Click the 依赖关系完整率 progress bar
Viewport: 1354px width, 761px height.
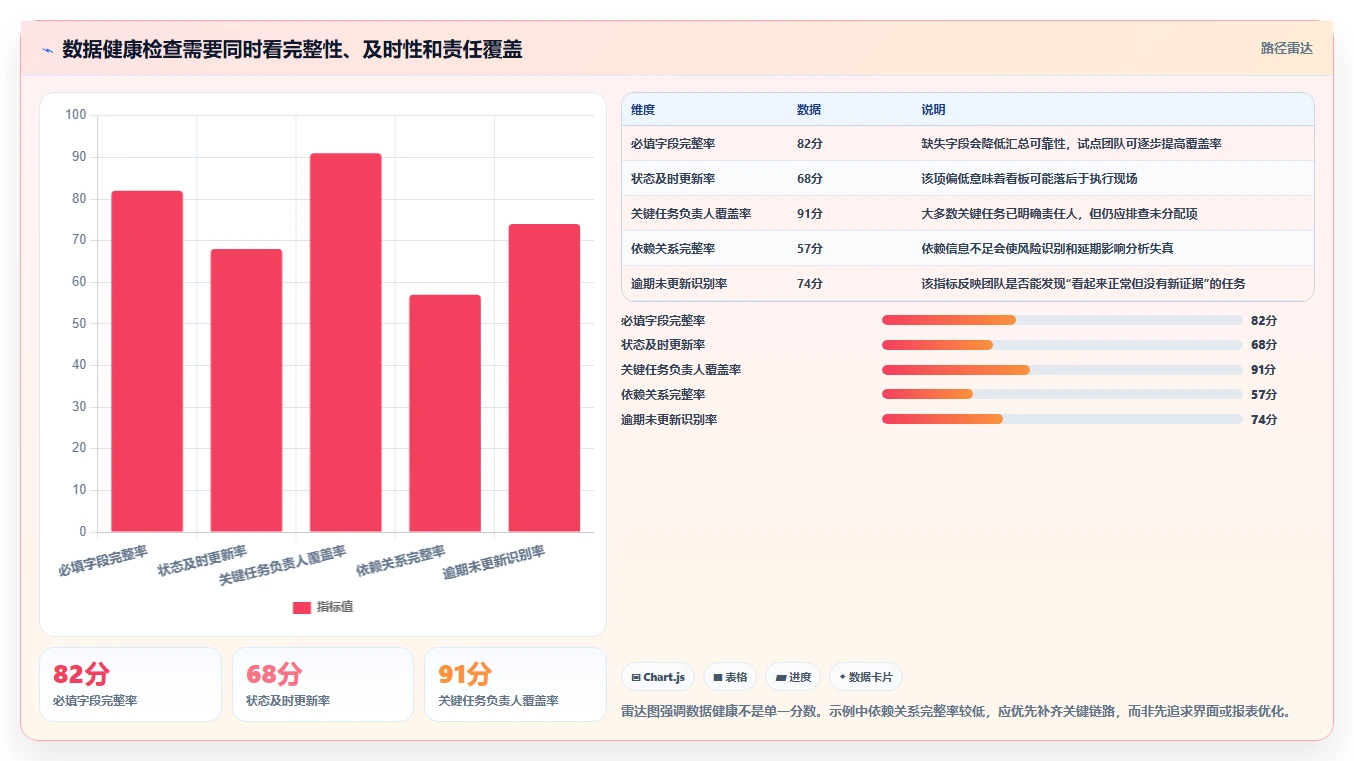pos(1062,394)
